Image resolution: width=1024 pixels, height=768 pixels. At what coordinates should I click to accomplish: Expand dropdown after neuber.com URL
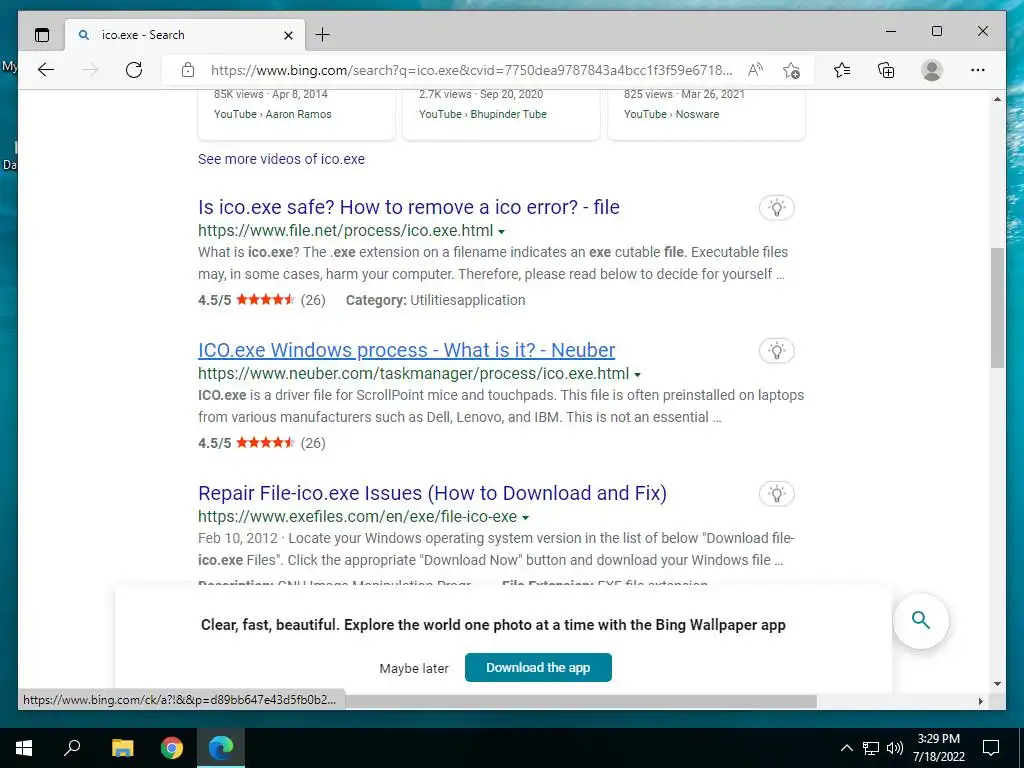tap(637, 375)
